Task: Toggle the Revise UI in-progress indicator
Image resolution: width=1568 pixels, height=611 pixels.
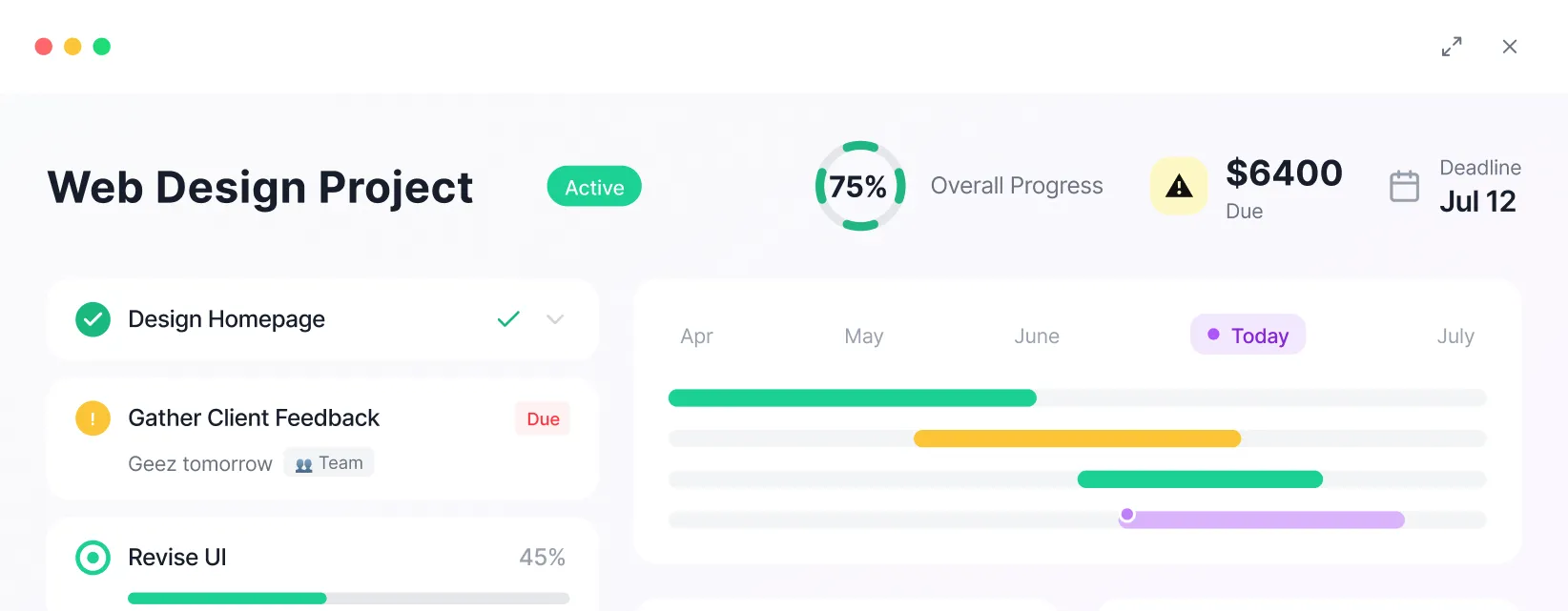Action: pos(93,558)
